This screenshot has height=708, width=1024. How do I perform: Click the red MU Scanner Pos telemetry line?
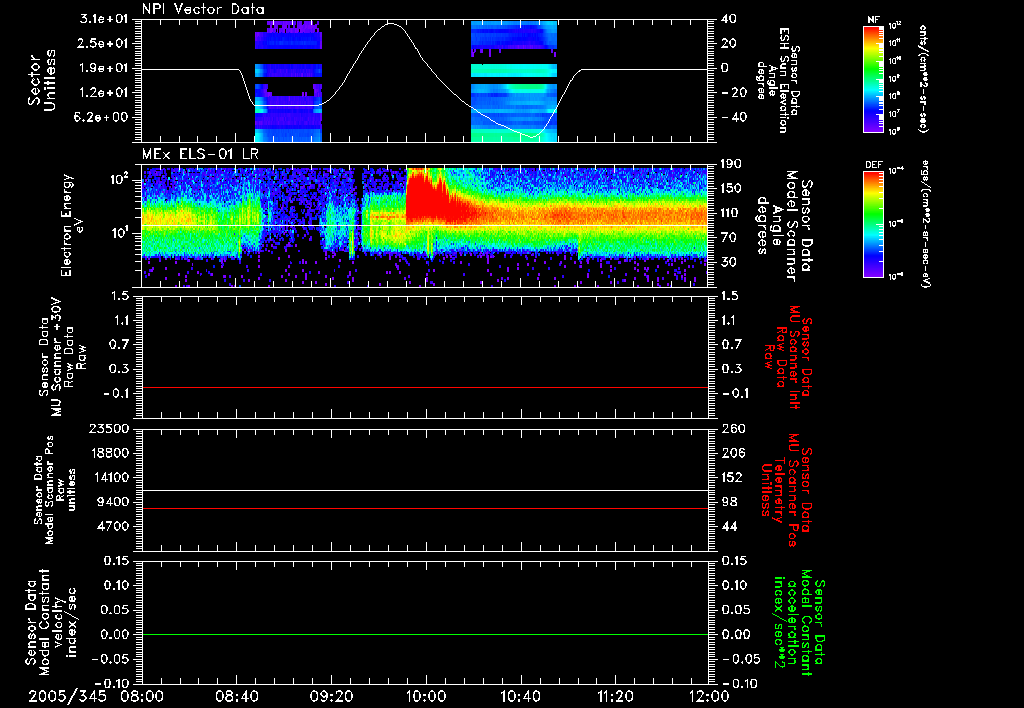tap(425, 508)
